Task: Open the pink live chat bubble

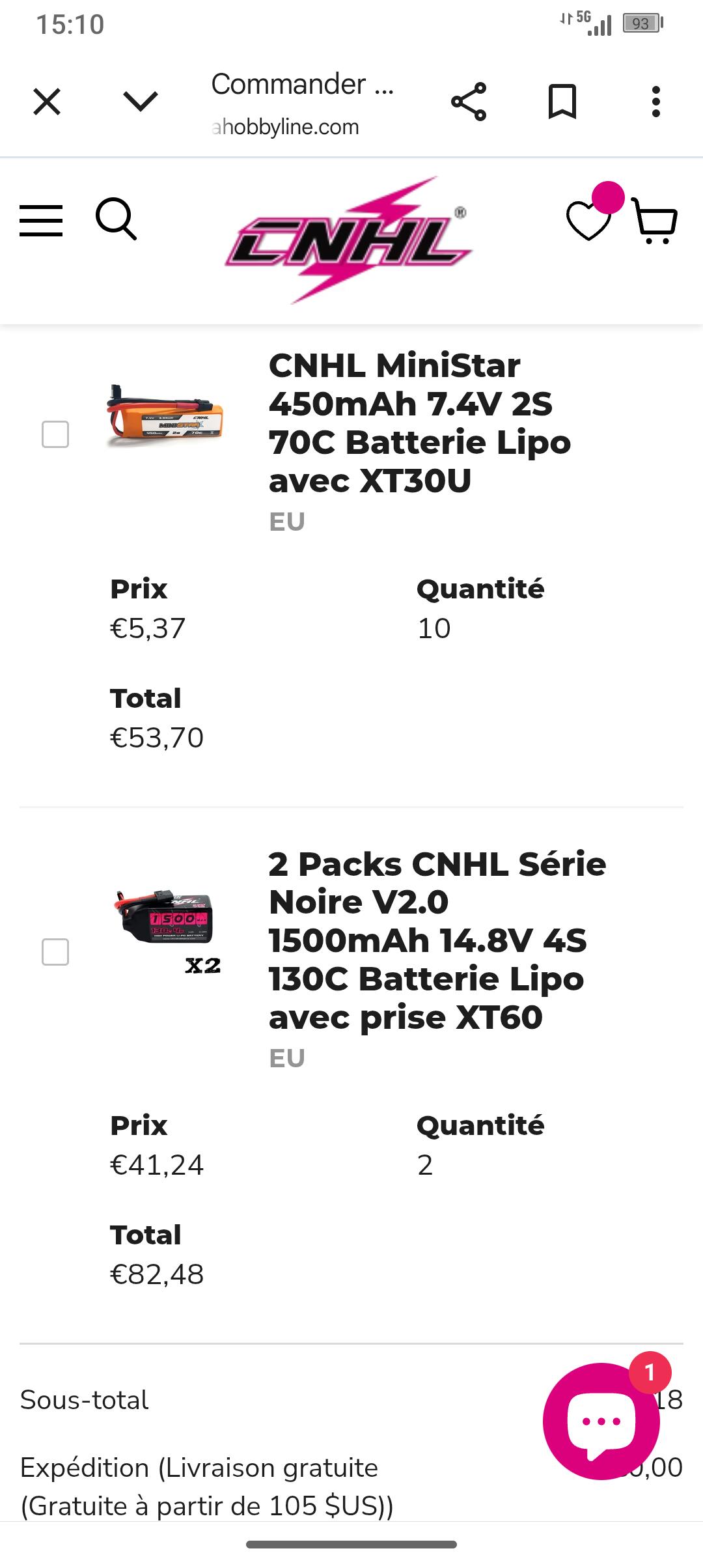Action: tap(601, 1421)
